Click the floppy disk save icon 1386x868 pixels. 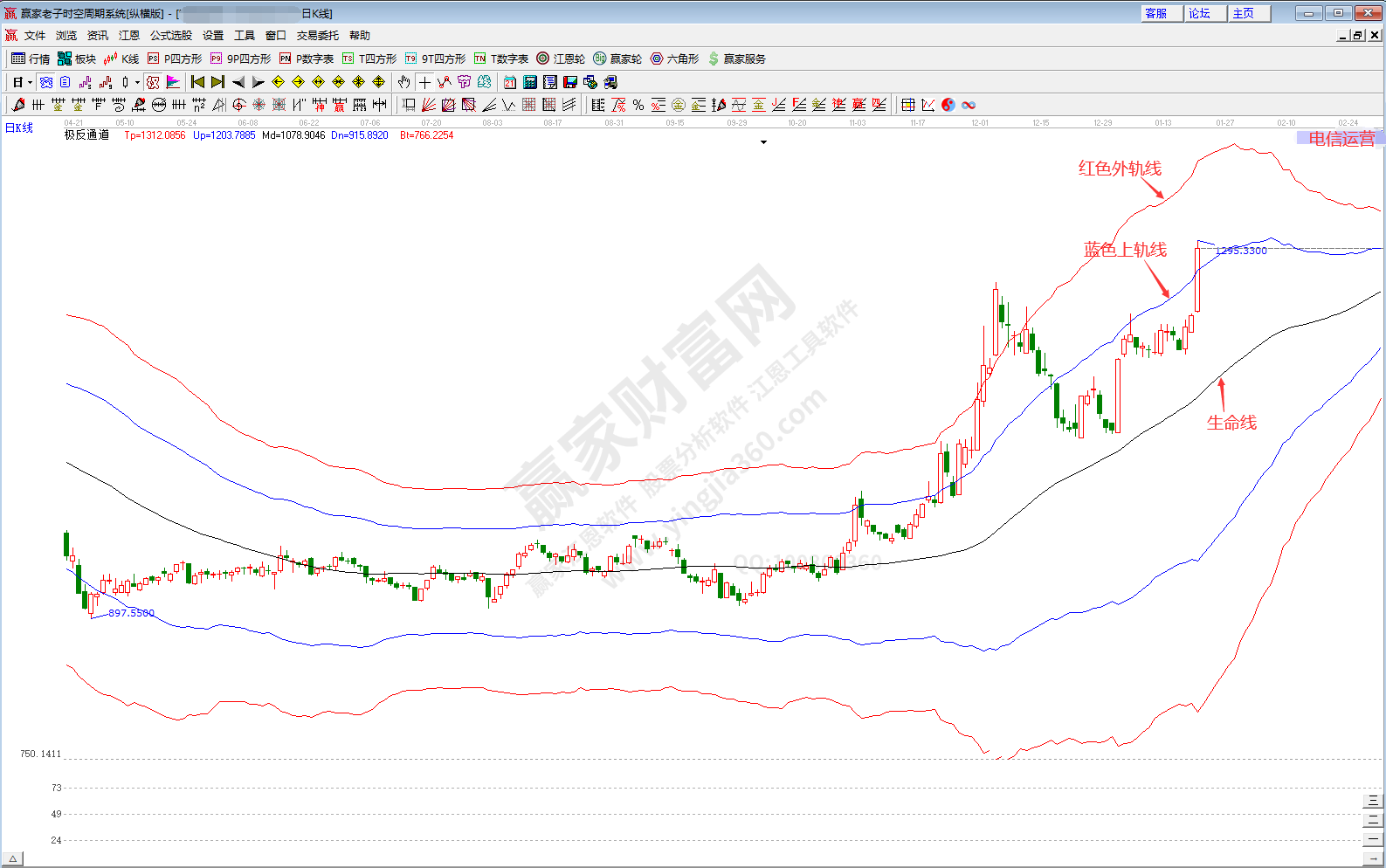[x=570, y=82]
